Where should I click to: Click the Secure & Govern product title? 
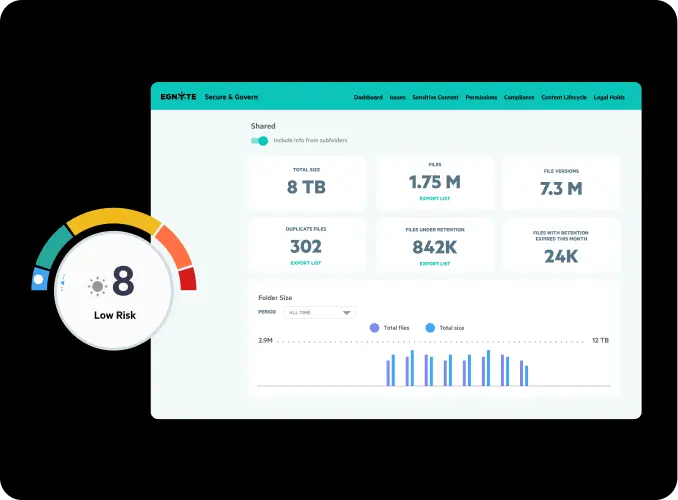click(231, 97)
